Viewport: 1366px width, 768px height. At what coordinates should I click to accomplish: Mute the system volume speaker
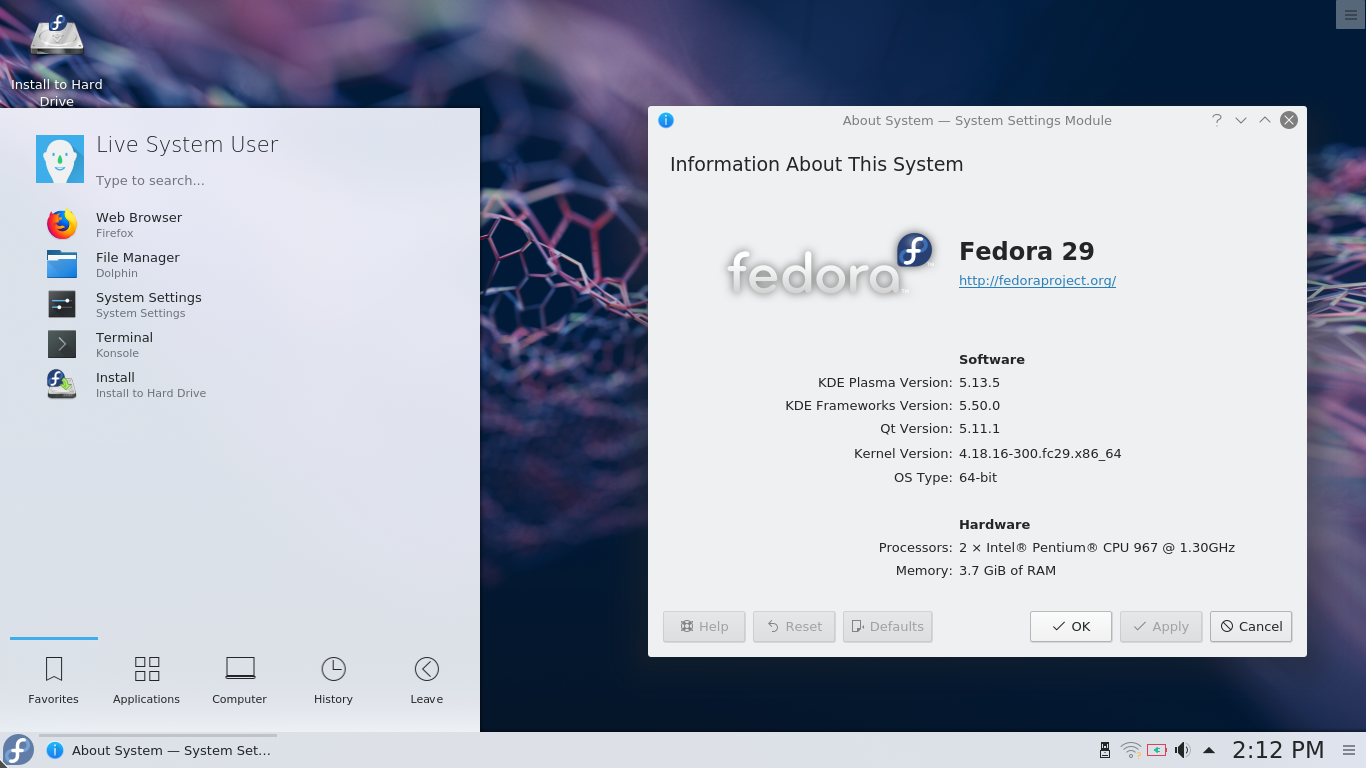[1183, 749]
